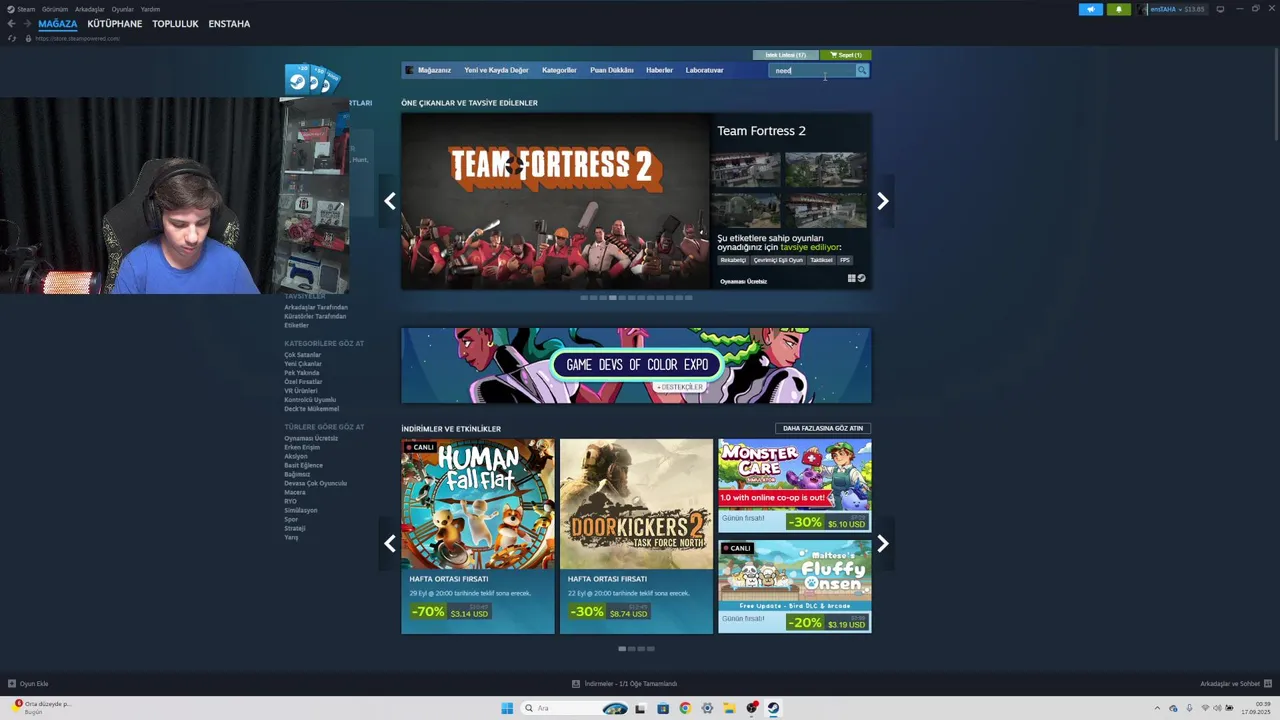
Task: Click the back navigation arrow
Action: point(11,24)
